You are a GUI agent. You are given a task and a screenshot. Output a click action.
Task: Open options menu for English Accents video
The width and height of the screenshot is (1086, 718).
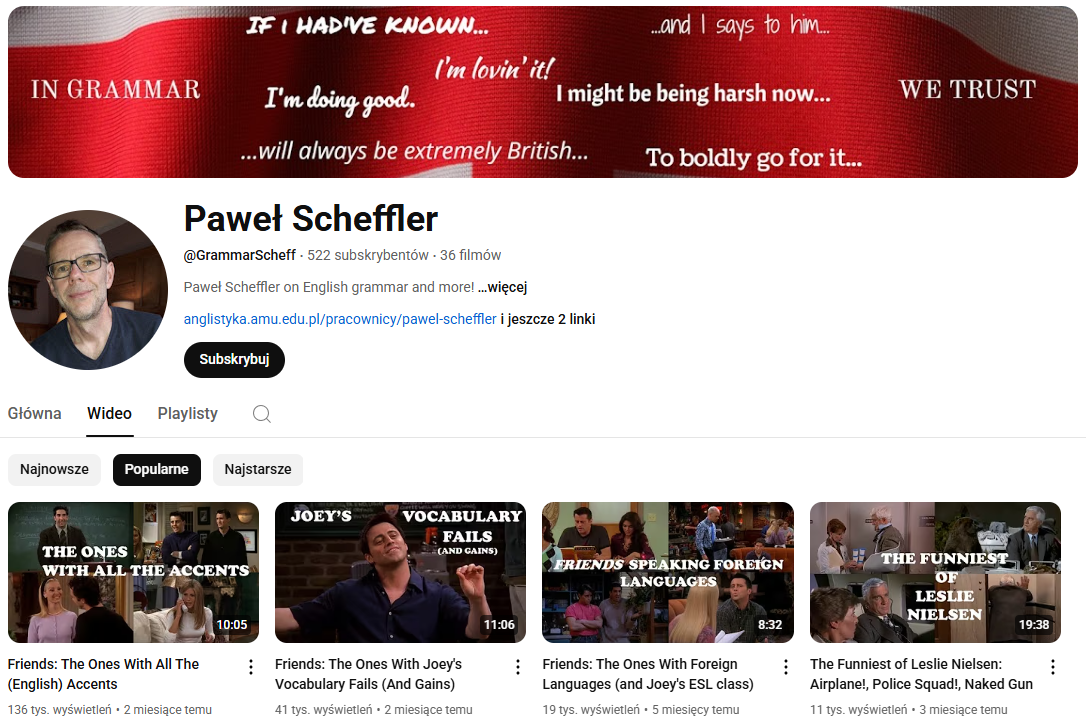(251, 667)
